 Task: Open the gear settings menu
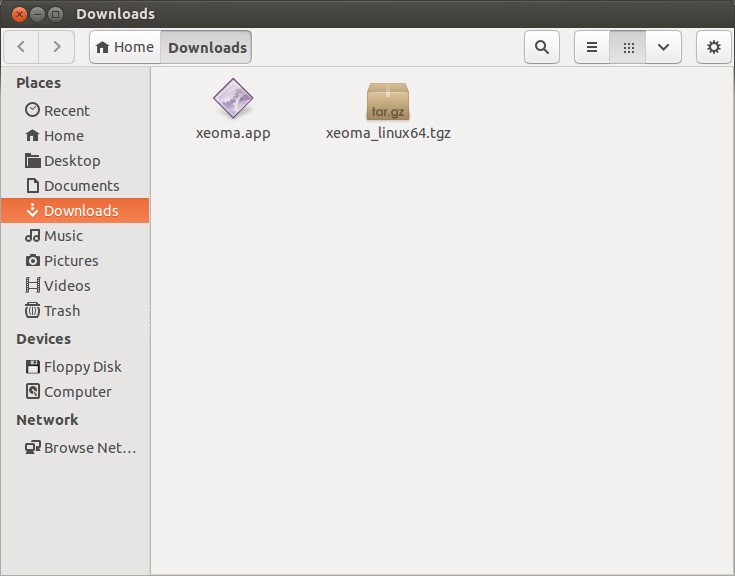[713, 47]
